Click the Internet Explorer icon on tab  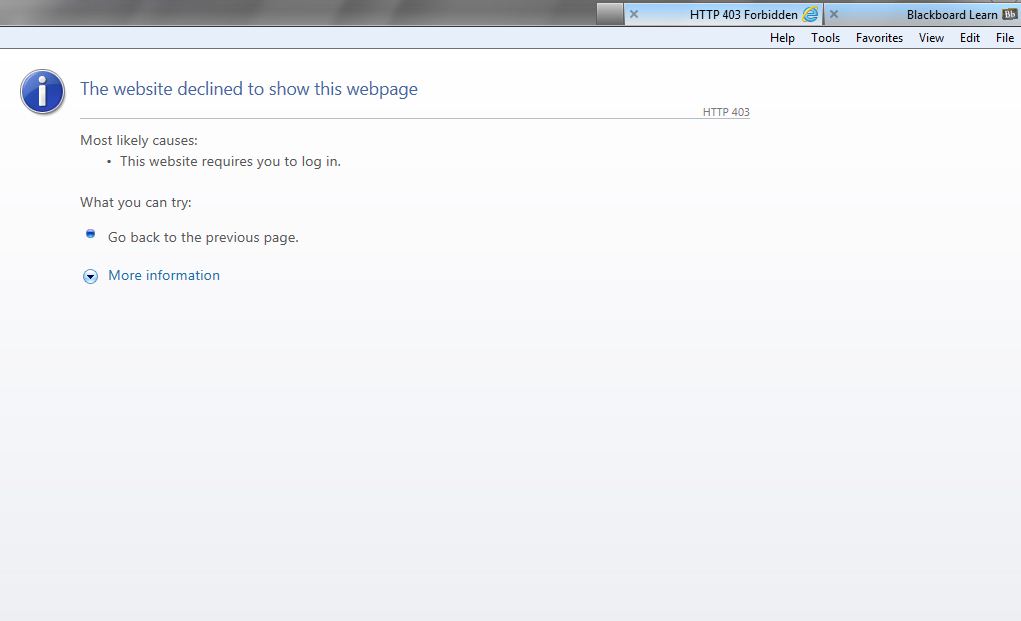[x=810, y=14]
